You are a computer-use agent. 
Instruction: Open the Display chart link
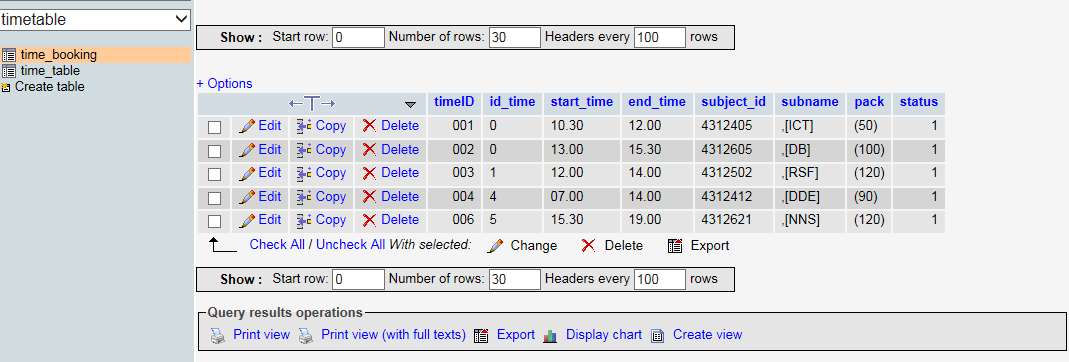tap(604, 335)
